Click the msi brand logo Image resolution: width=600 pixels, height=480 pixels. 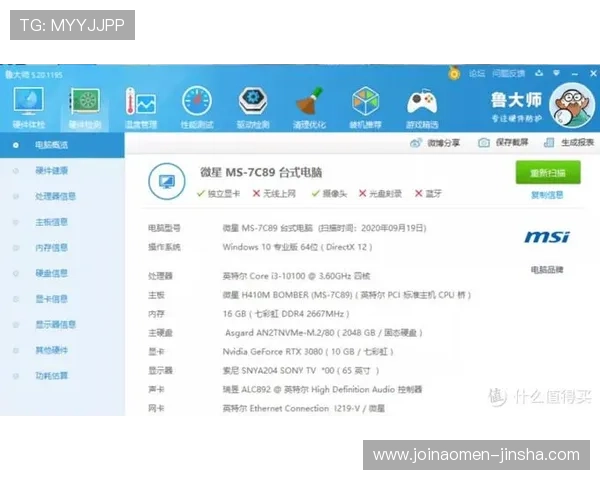point(547,237)
